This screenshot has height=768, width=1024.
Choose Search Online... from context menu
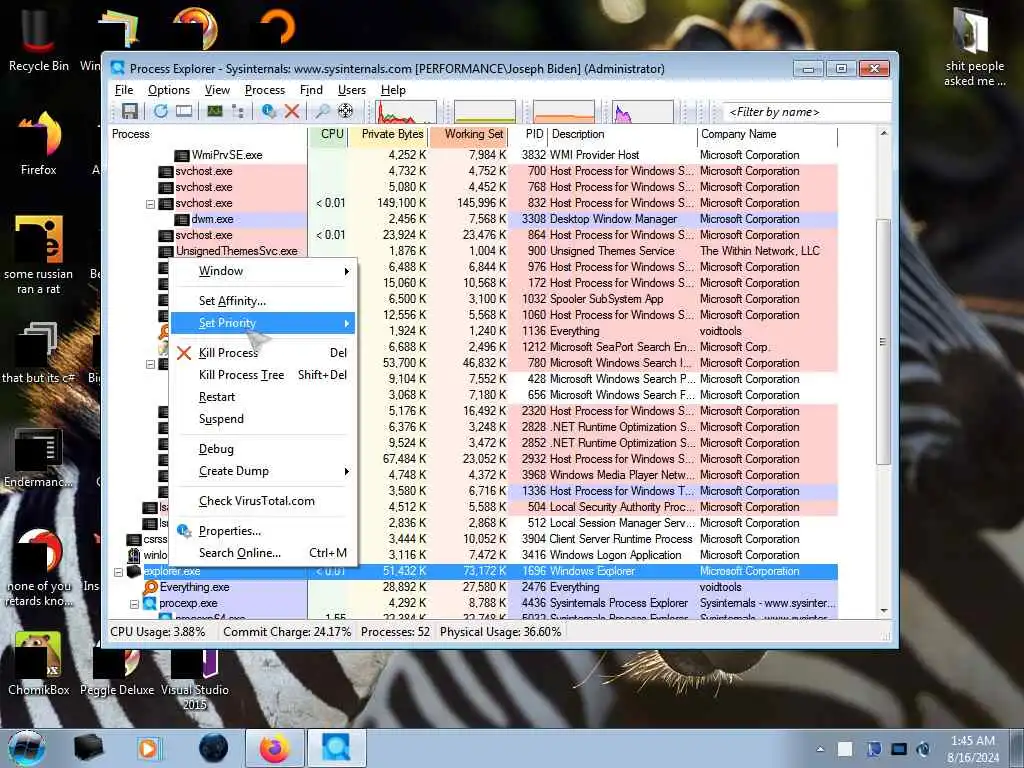click(x=263, y=553)
